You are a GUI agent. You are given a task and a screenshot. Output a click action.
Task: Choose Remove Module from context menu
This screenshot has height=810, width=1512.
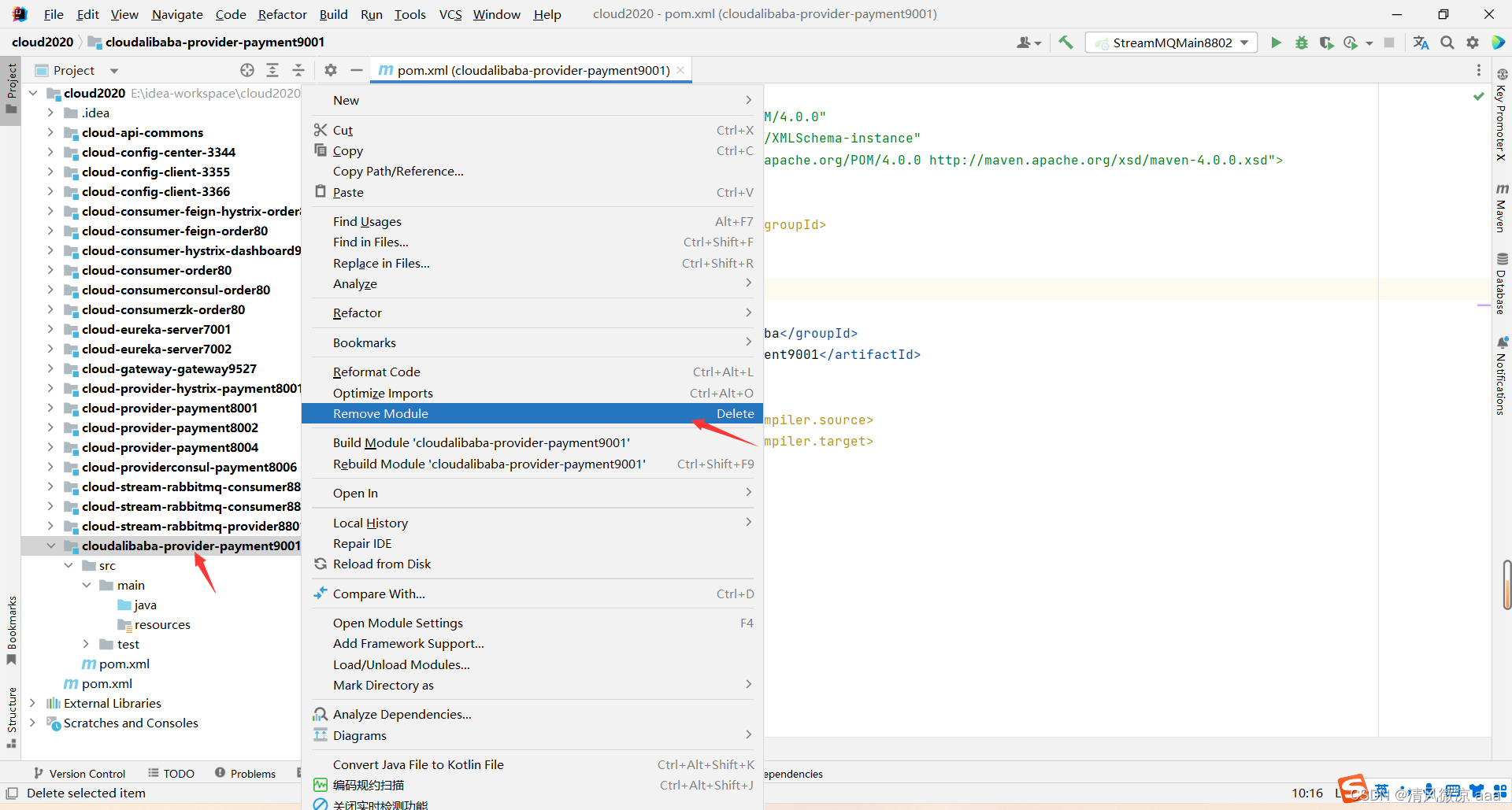[532, 413]
